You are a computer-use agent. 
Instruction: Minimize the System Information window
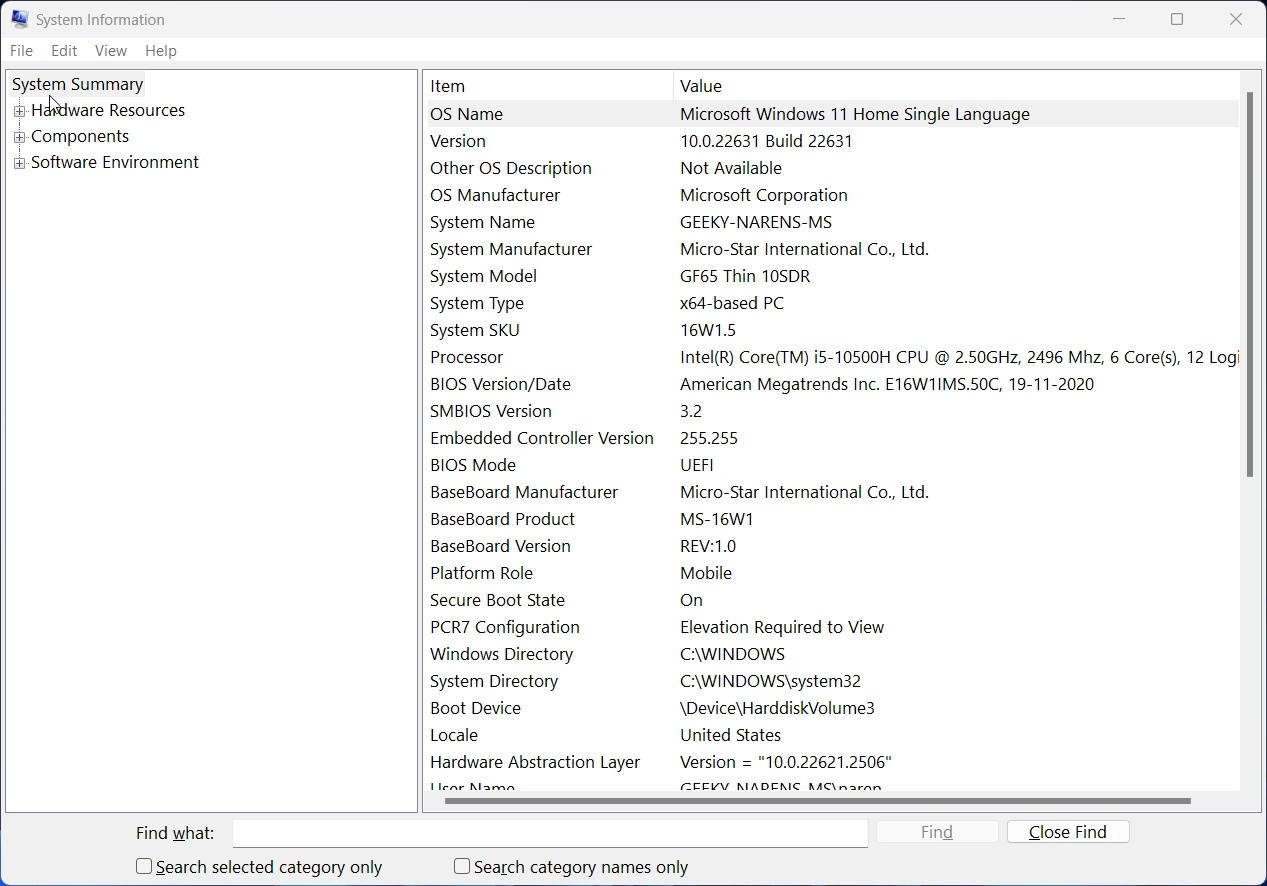pos(1119,19)
